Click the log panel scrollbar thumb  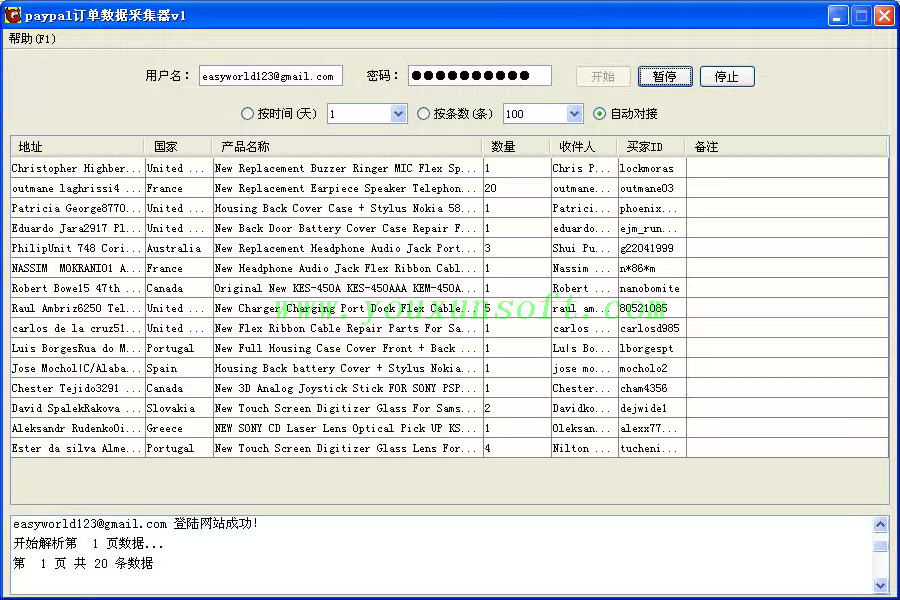[x=880, y=545]
